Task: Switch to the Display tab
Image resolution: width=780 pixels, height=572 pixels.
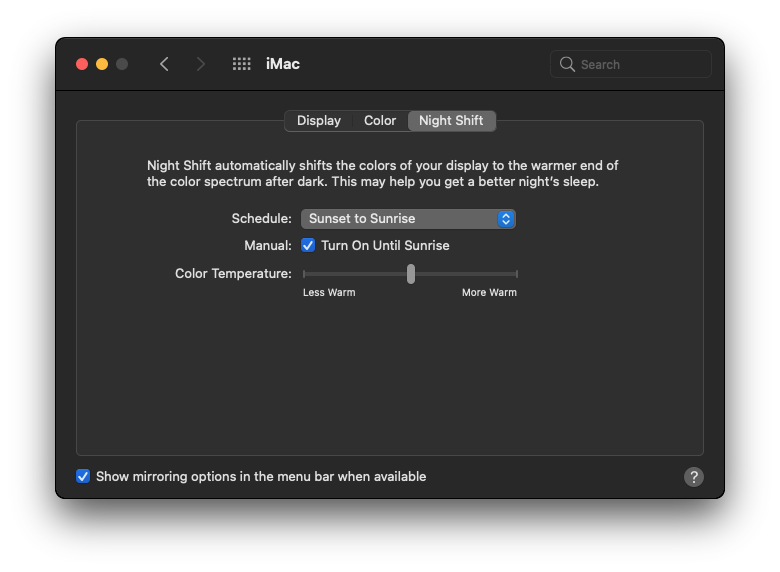Action: click(x=319, y=120)
